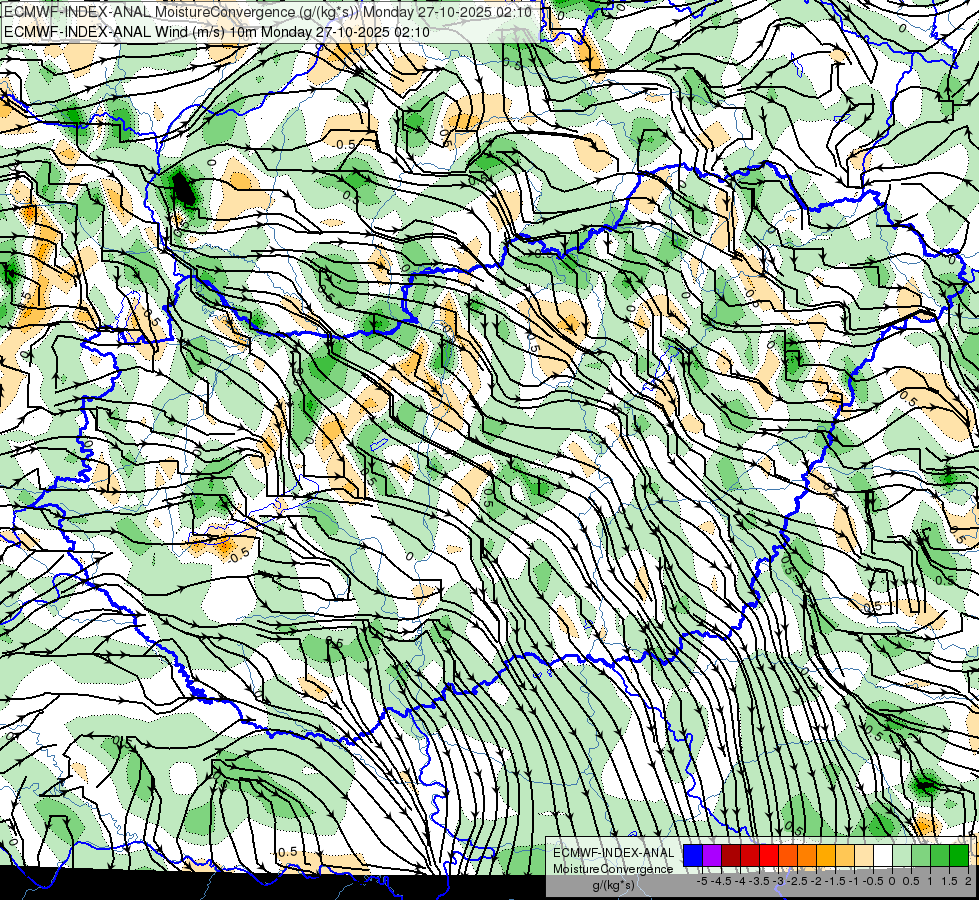Click the '-3' legend scale value
This screenshot has height=900, width=979.
(779, 881)
